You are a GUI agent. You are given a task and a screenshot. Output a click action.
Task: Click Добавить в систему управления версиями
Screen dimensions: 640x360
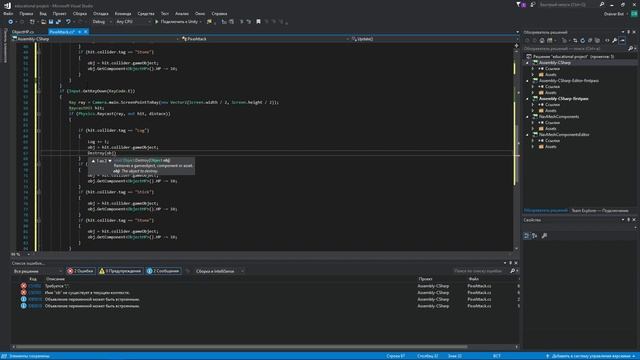click(591, 356)
